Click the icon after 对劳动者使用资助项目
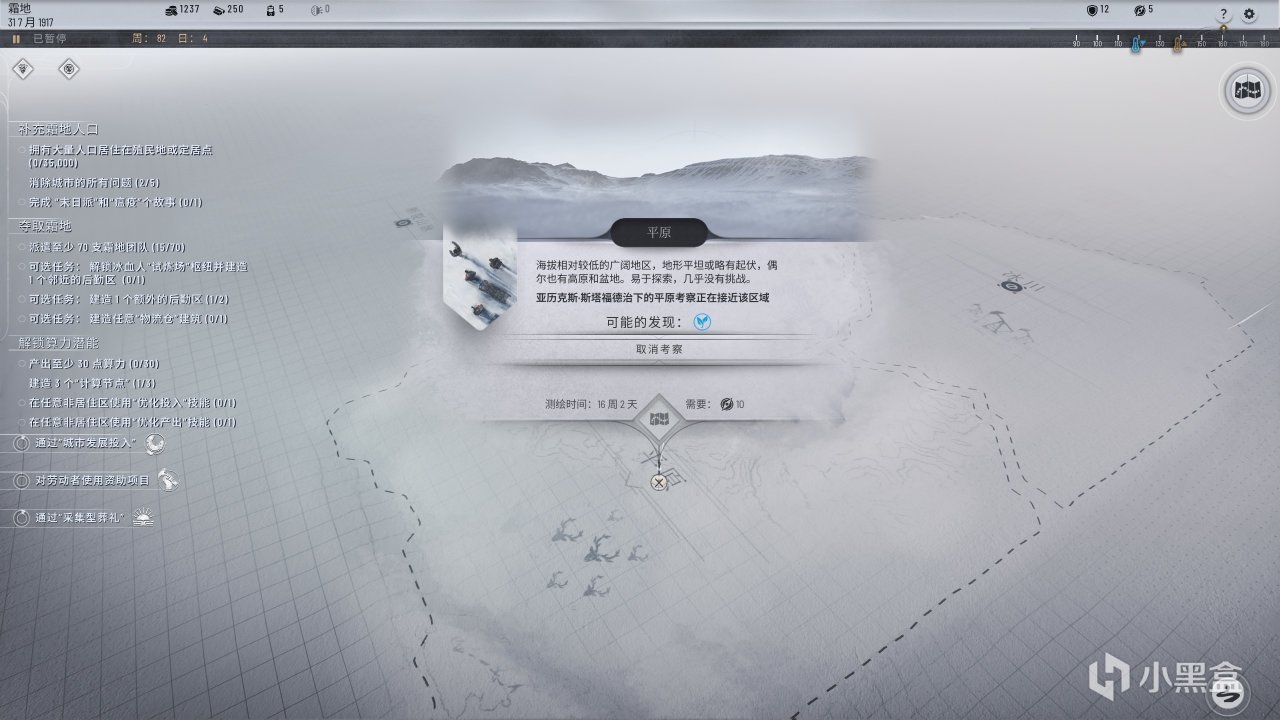Image resolution: width=1280 pixels, height=720 pixels. tap(169, 481)
